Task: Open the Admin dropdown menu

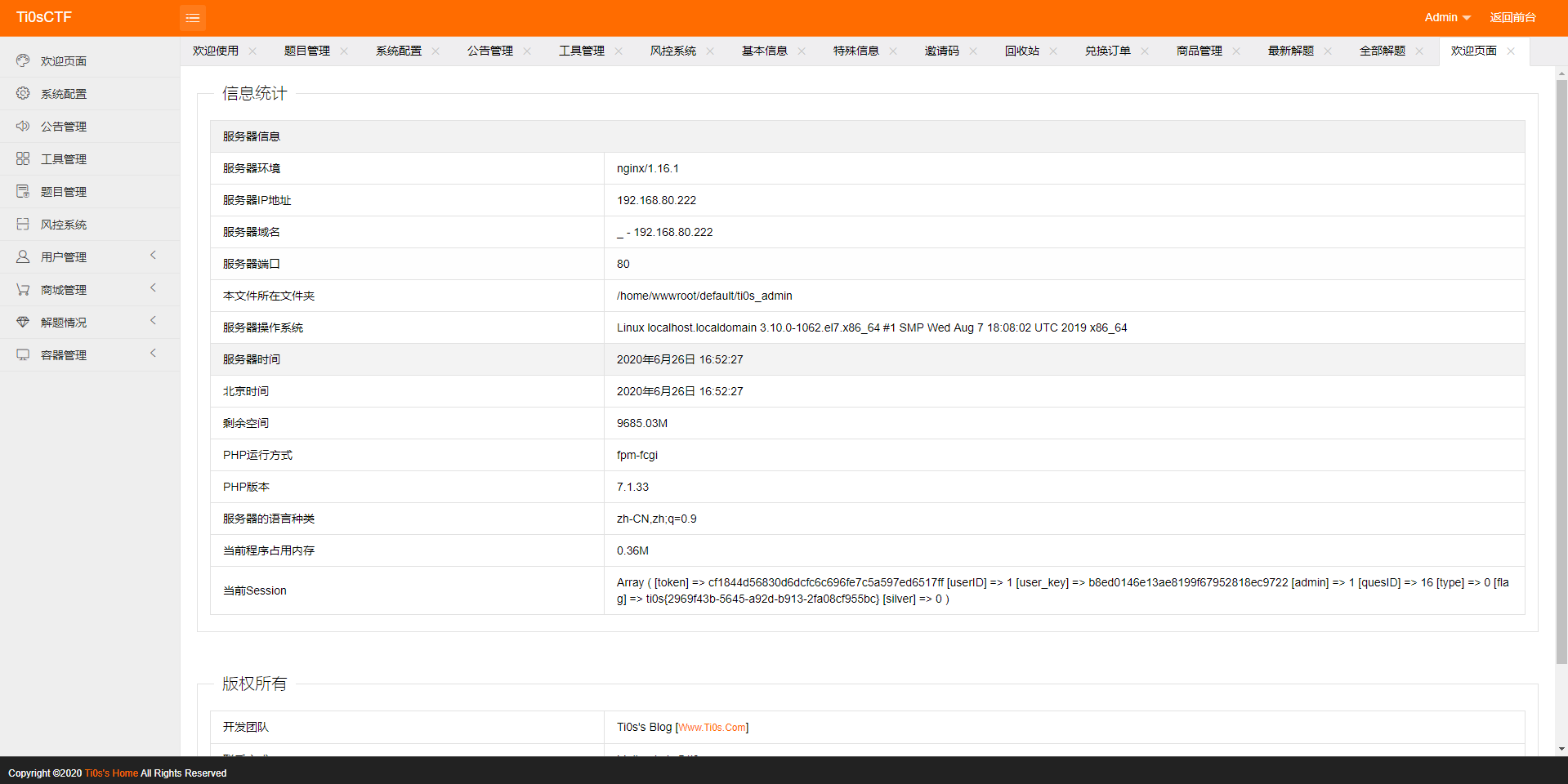Action: coord(1445,17)
